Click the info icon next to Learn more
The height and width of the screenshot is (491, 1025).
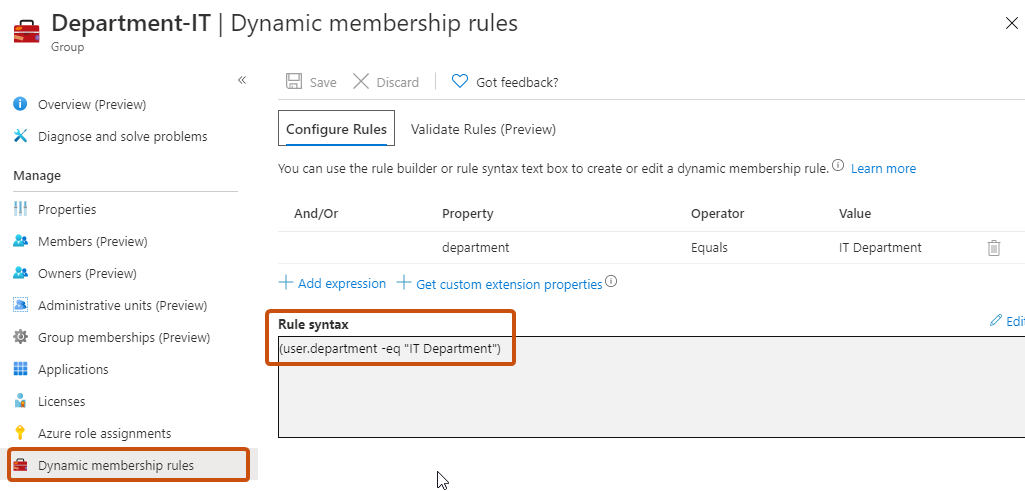pyautogui.click(x=837, y=165)
